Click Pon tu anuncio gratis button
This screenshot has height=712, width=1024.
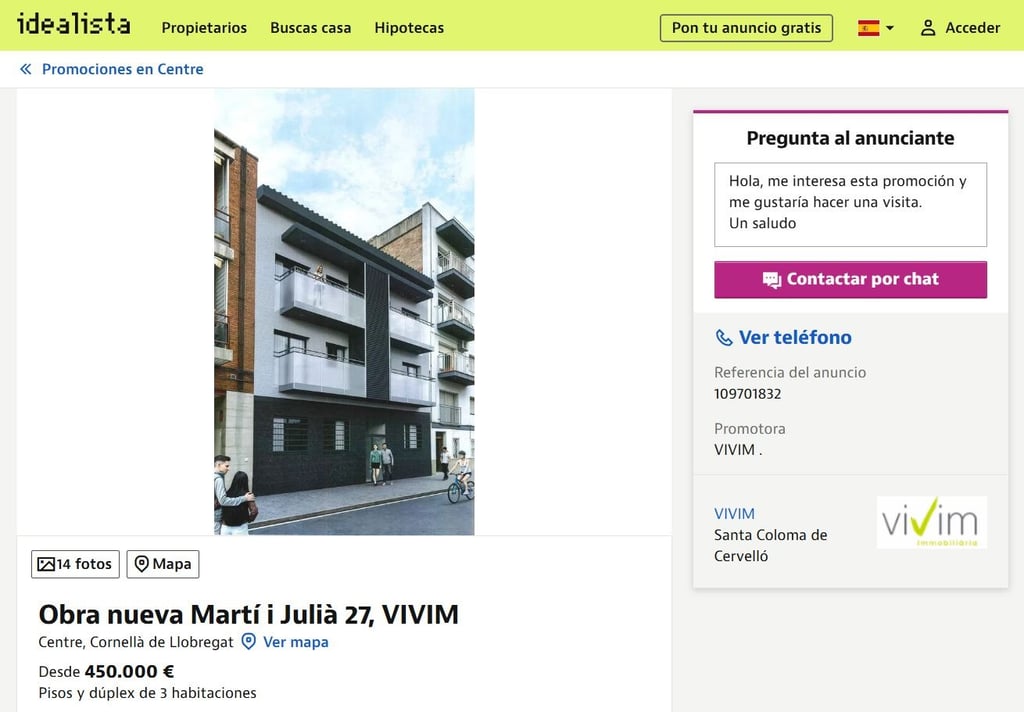click(746, 28)
